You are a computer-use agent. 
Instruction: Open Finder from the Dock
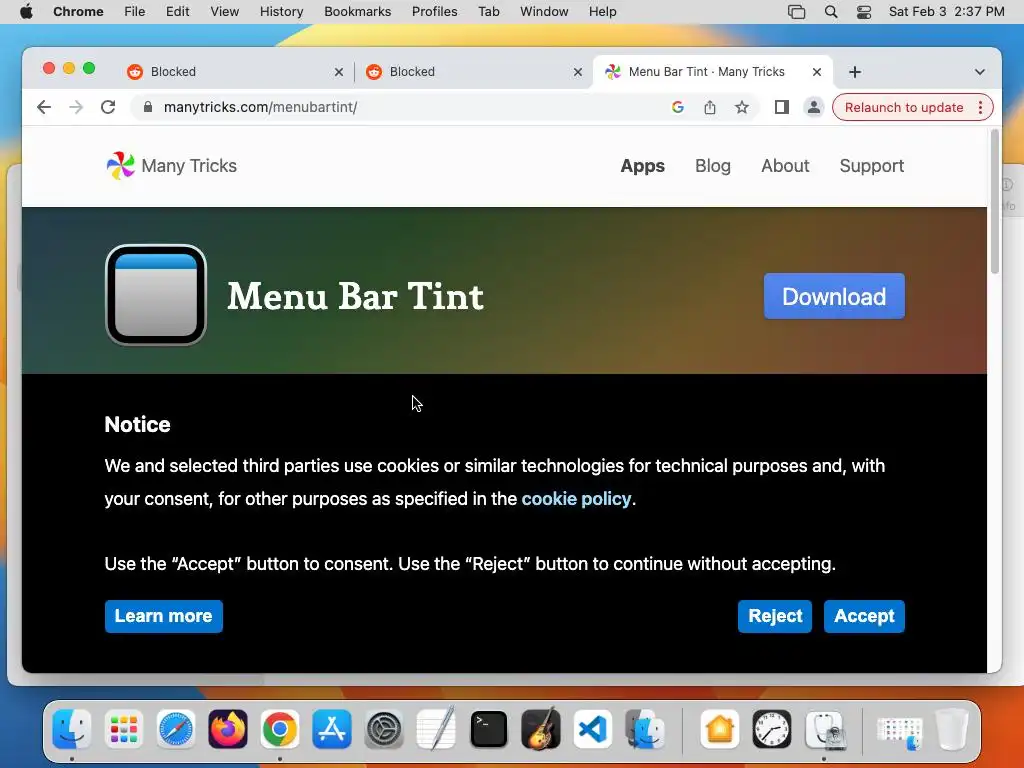coord(71,729)
